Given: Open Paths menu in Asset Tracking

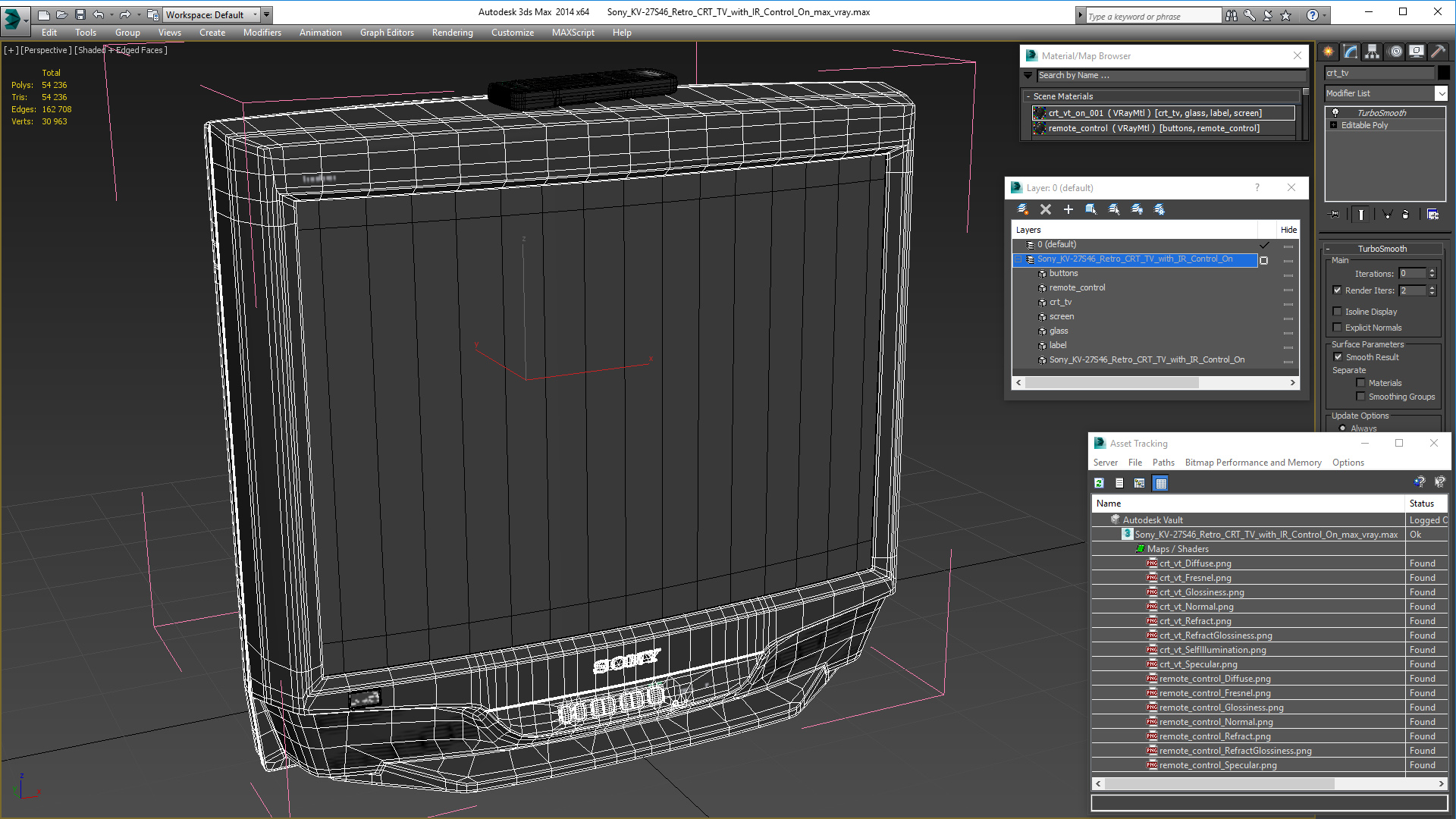Looking at the screenshot, I should point(1163,463).
